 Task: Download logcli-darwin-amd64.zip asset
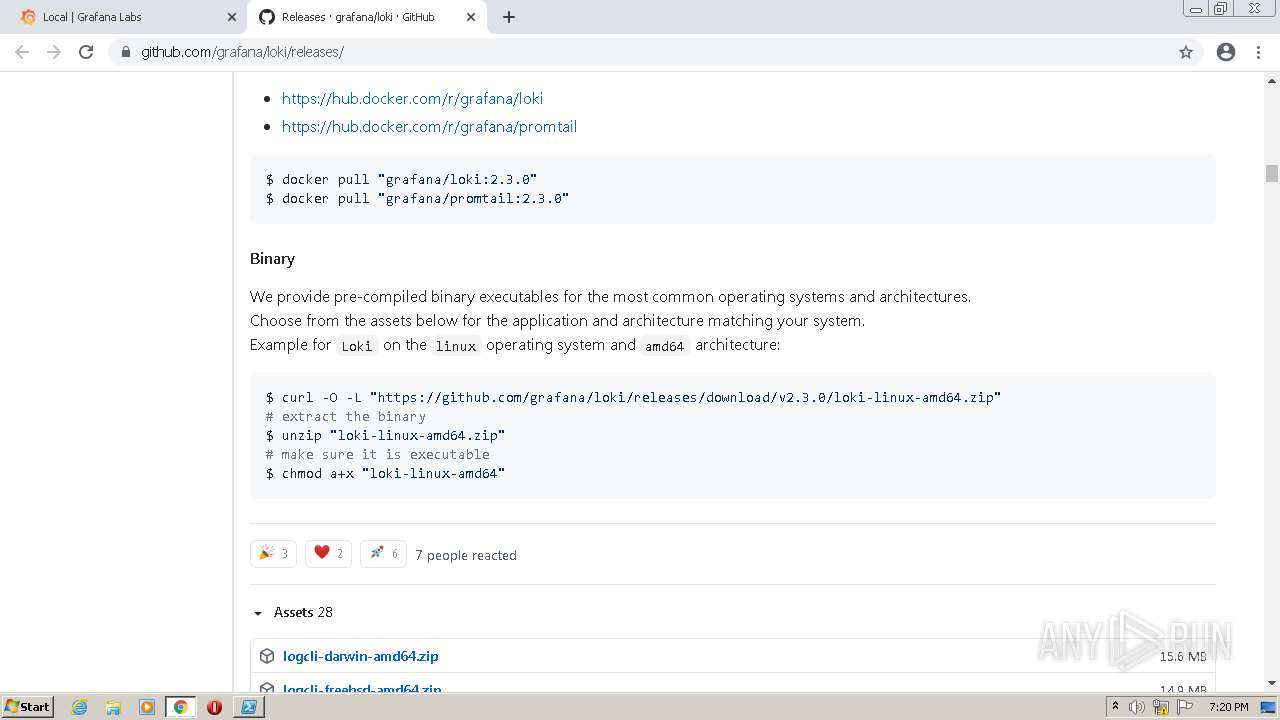[x=360, y=656]
